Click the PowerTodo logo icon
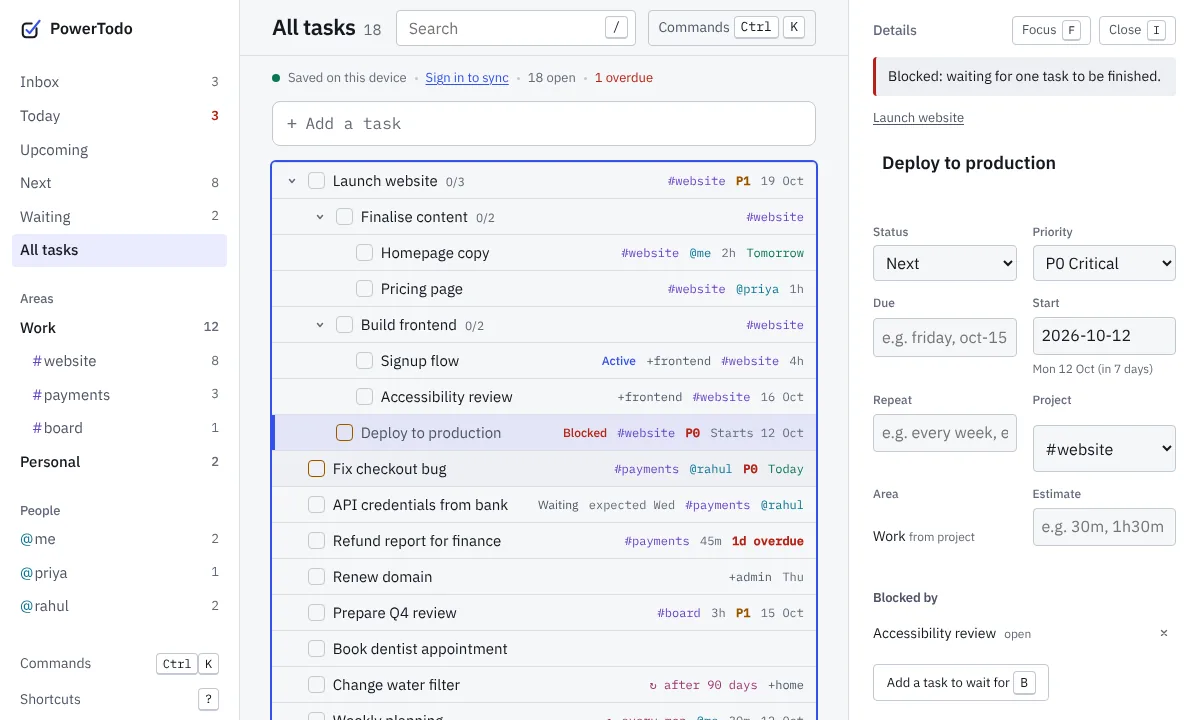This screenshot has height=720, width=1200. 31,29
